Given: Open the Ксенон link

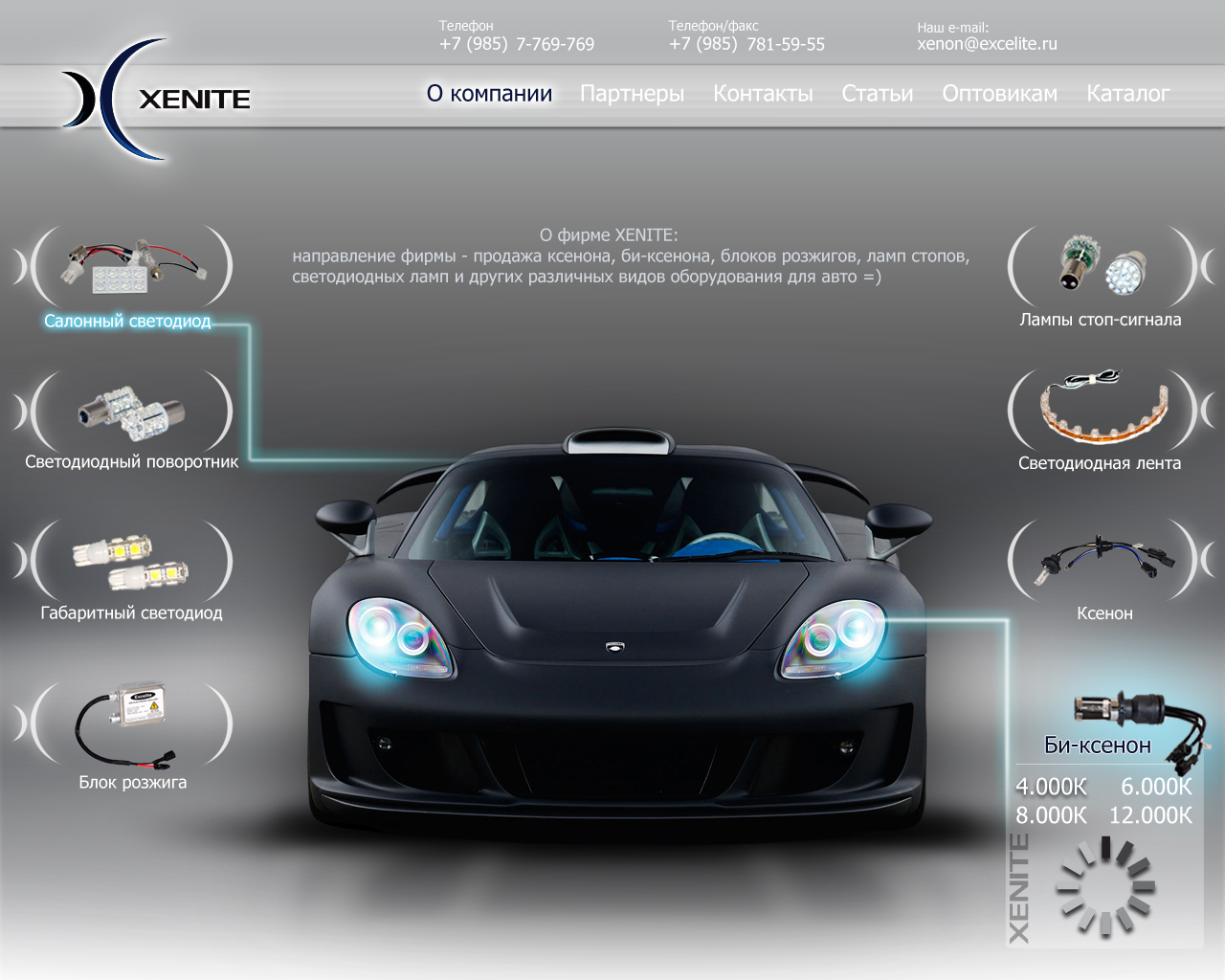Looking at the screenshot, I should [x=1104, y=612].
